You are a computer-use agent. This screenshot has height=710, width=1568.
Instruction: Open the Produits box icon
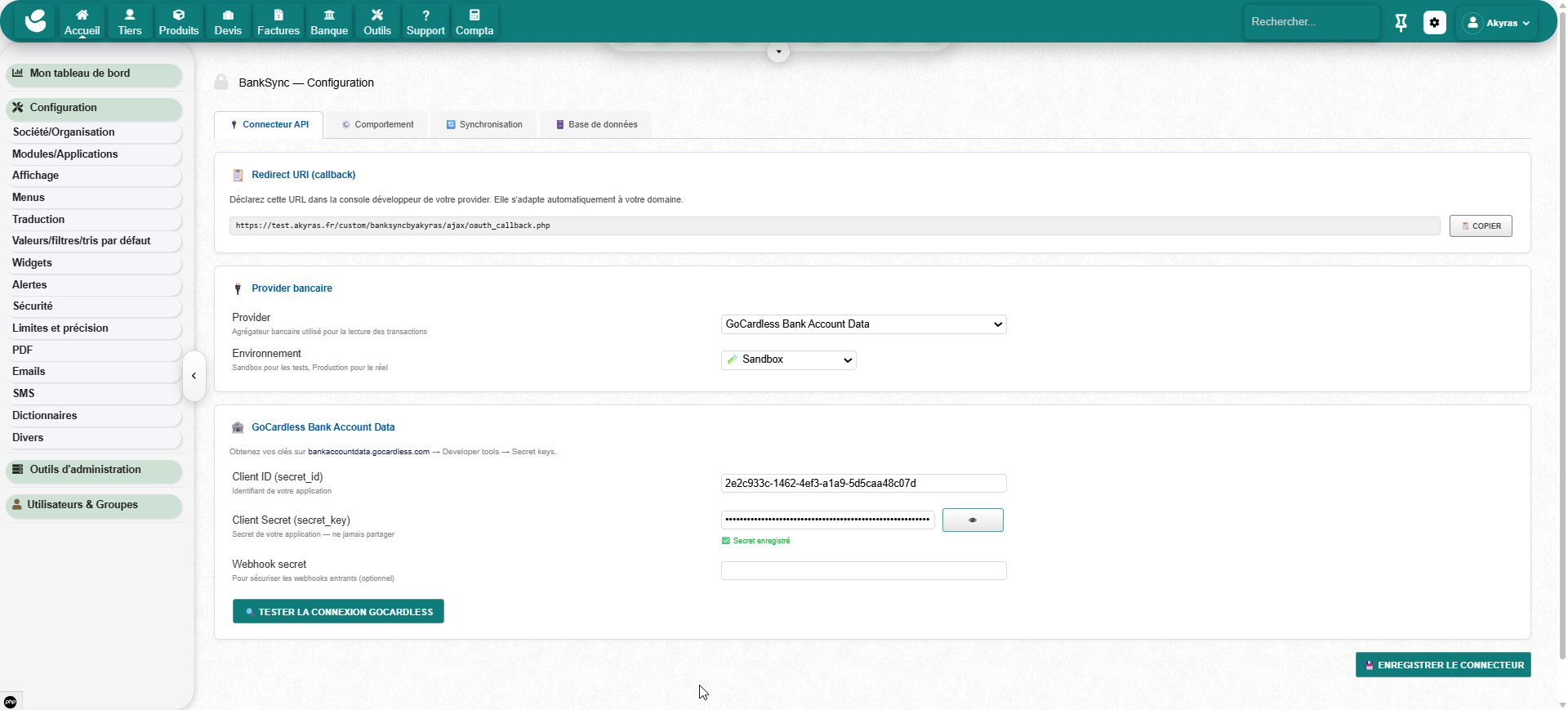click(x=178, y=16)
